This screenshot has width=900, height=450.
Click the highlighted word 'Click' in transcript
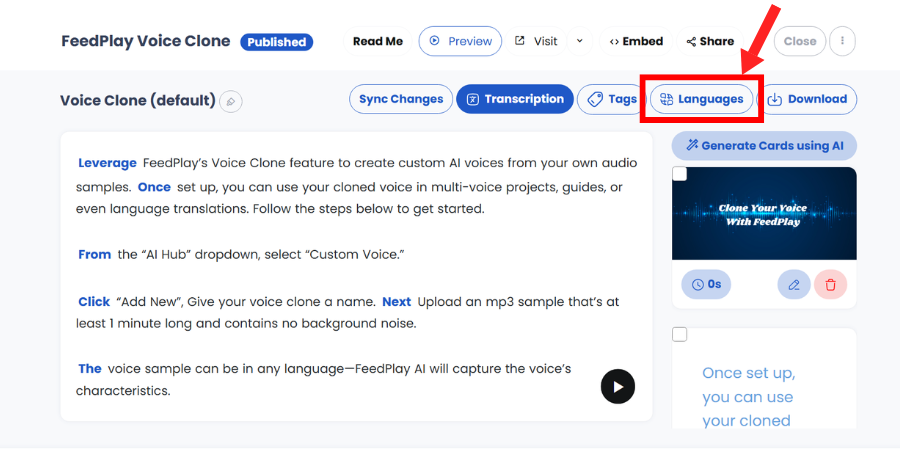click(x=94, y=301)
